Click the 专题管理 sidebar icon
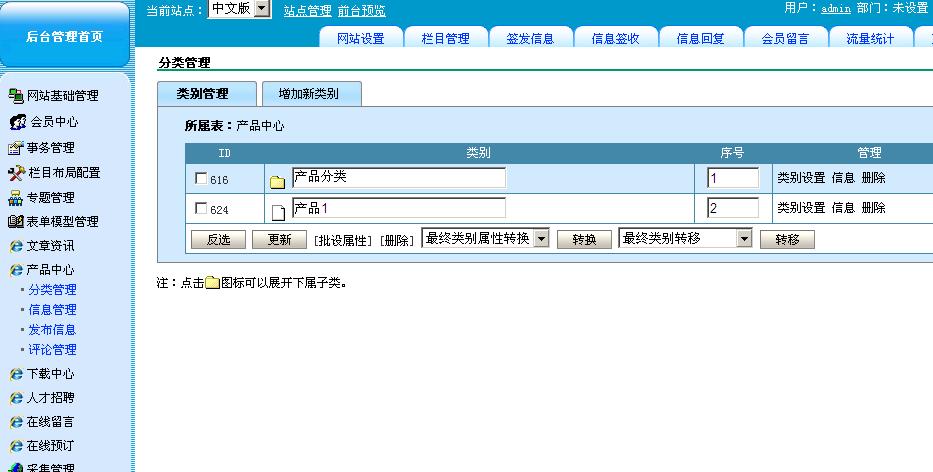 click(x=15, y=198)
